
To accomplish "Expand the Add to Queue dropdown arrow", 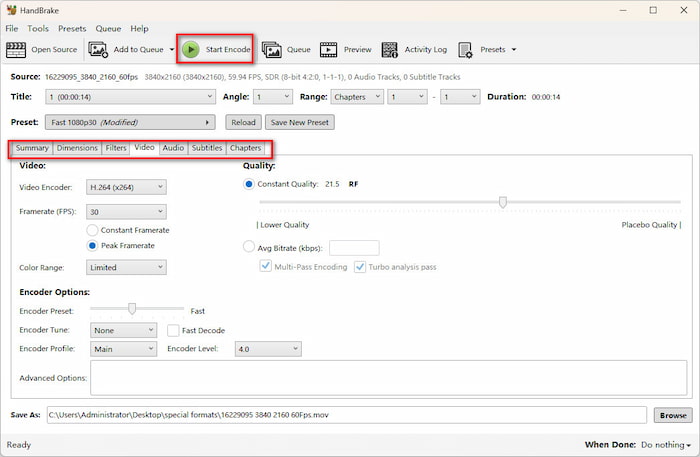I will tap(172, 50).
